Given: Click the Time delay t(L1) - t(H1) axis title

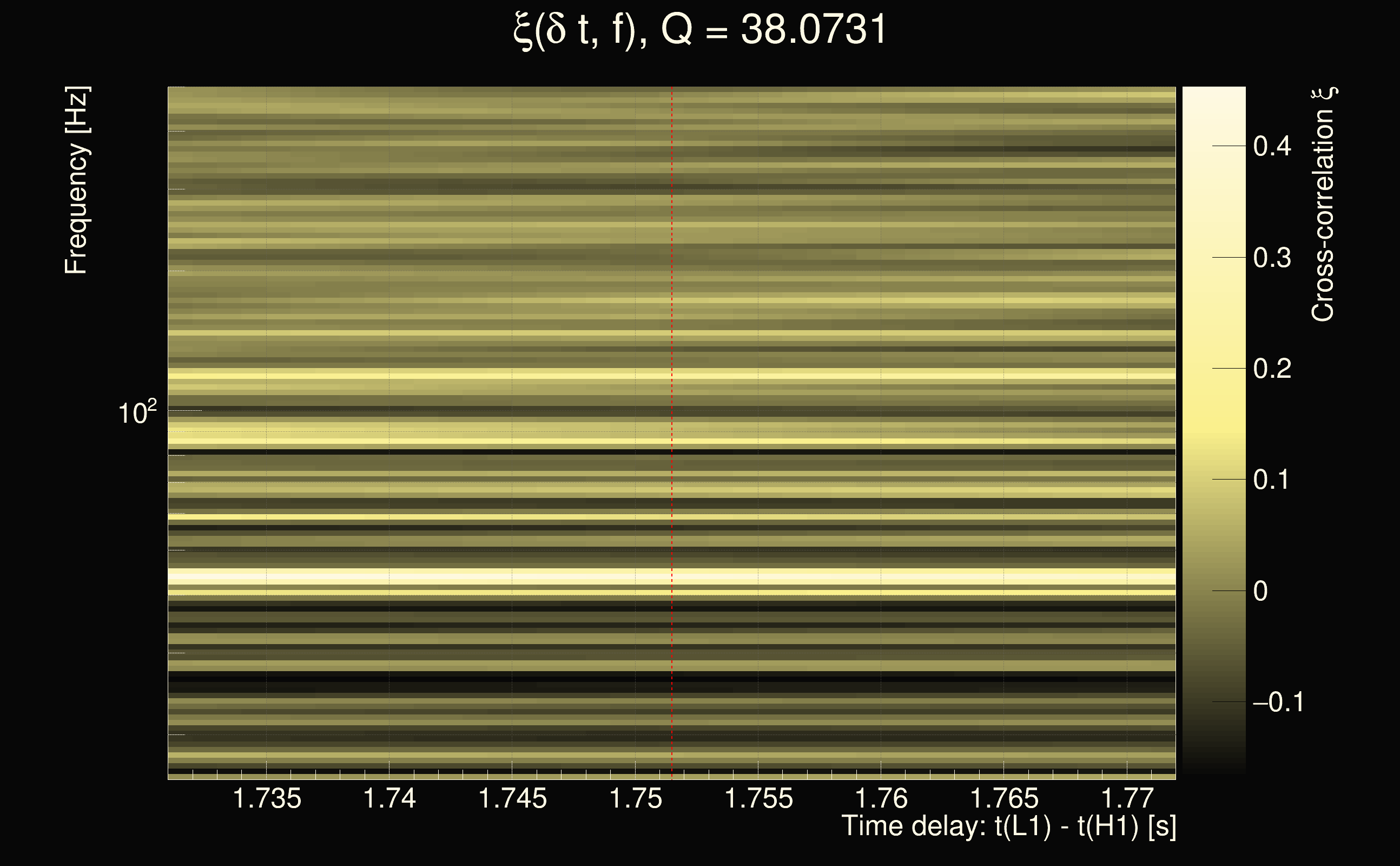Looking at the screenshot, I should pos(1008,826).
